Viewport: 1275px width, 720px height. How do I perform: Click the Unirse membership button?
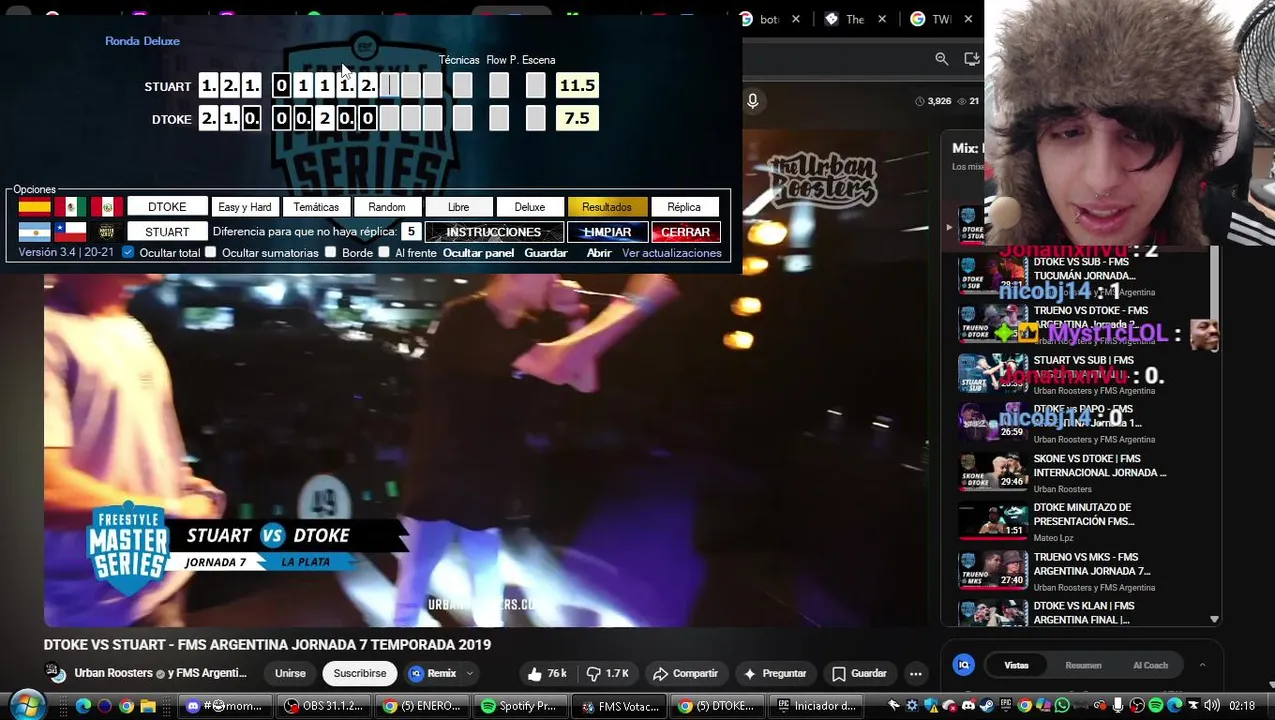290,674
